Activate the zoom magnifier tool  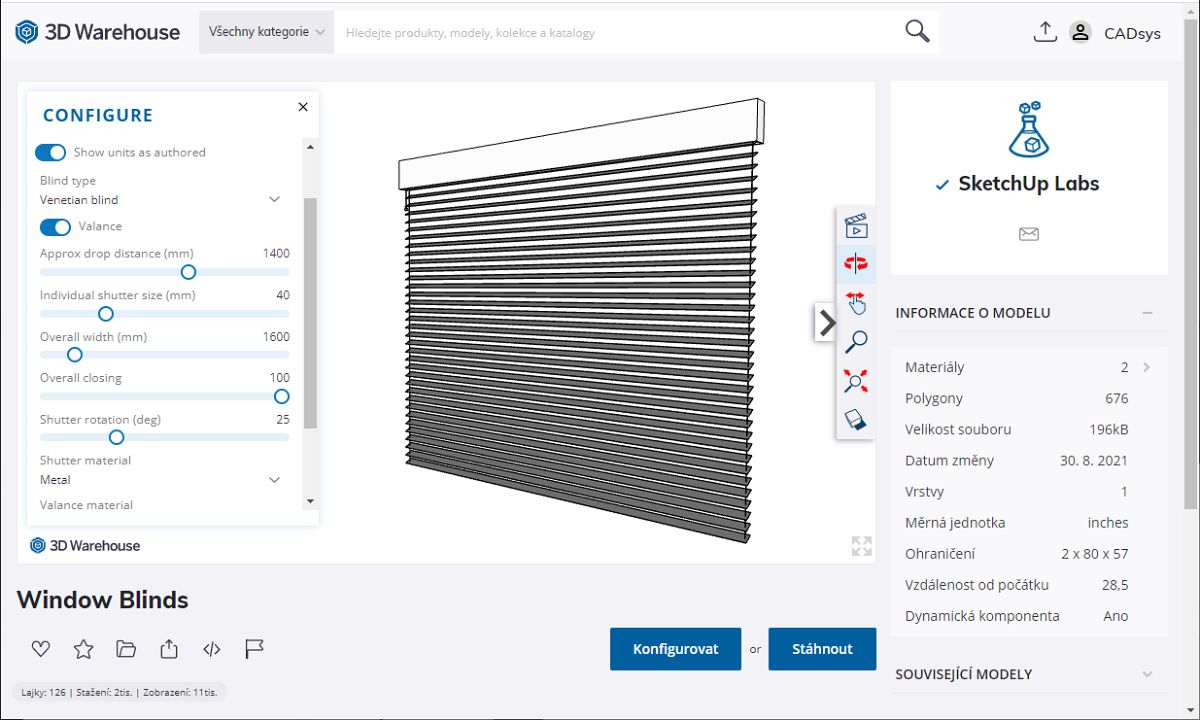coord(855,342)
